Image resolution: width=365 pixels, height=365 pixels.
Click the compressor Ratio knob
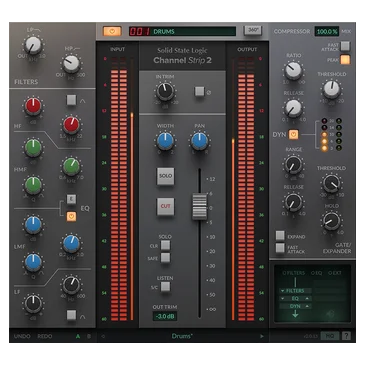tap(293, 70)
